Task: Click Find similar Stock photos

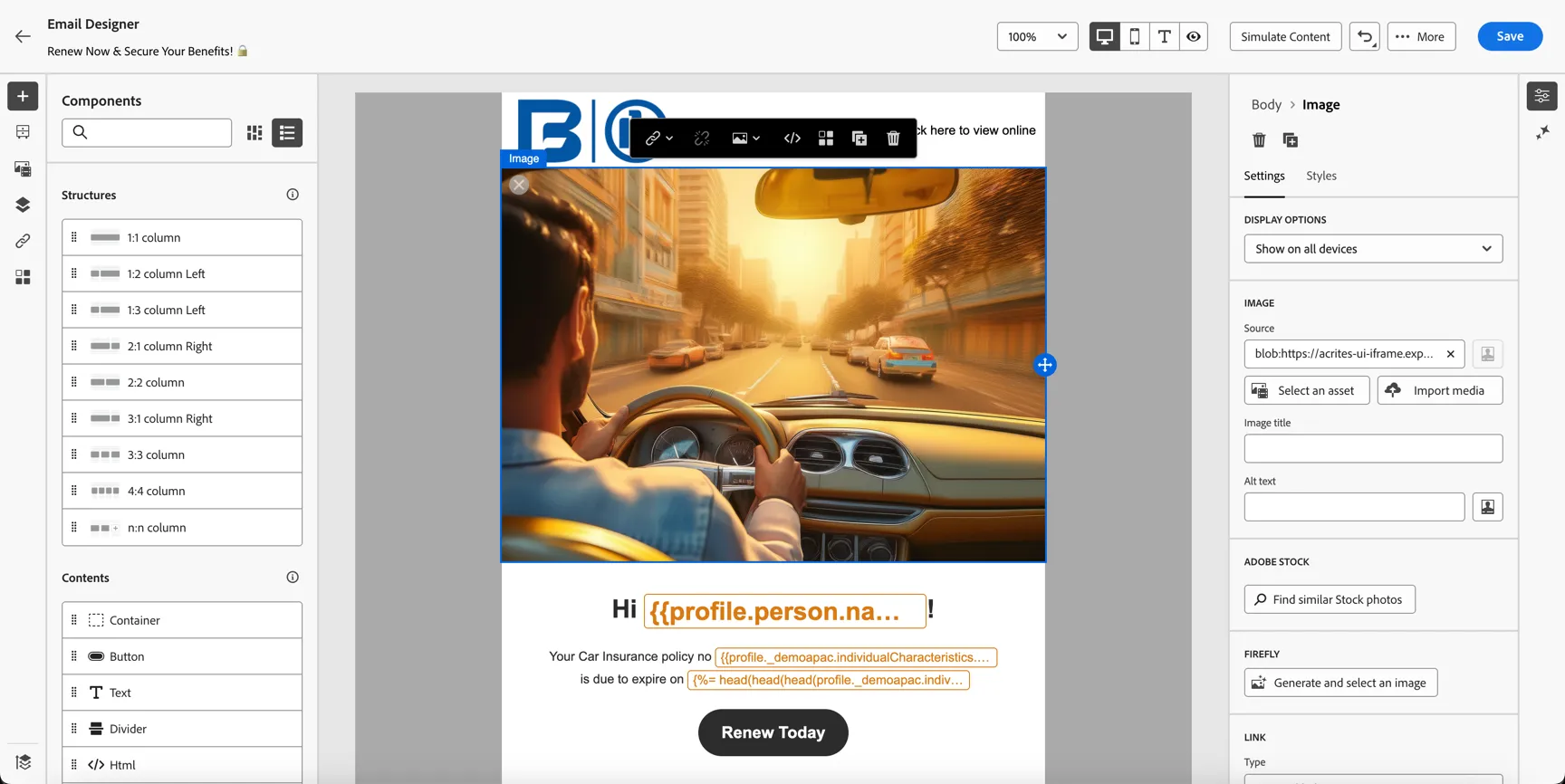Action: tap(1330, 599)
